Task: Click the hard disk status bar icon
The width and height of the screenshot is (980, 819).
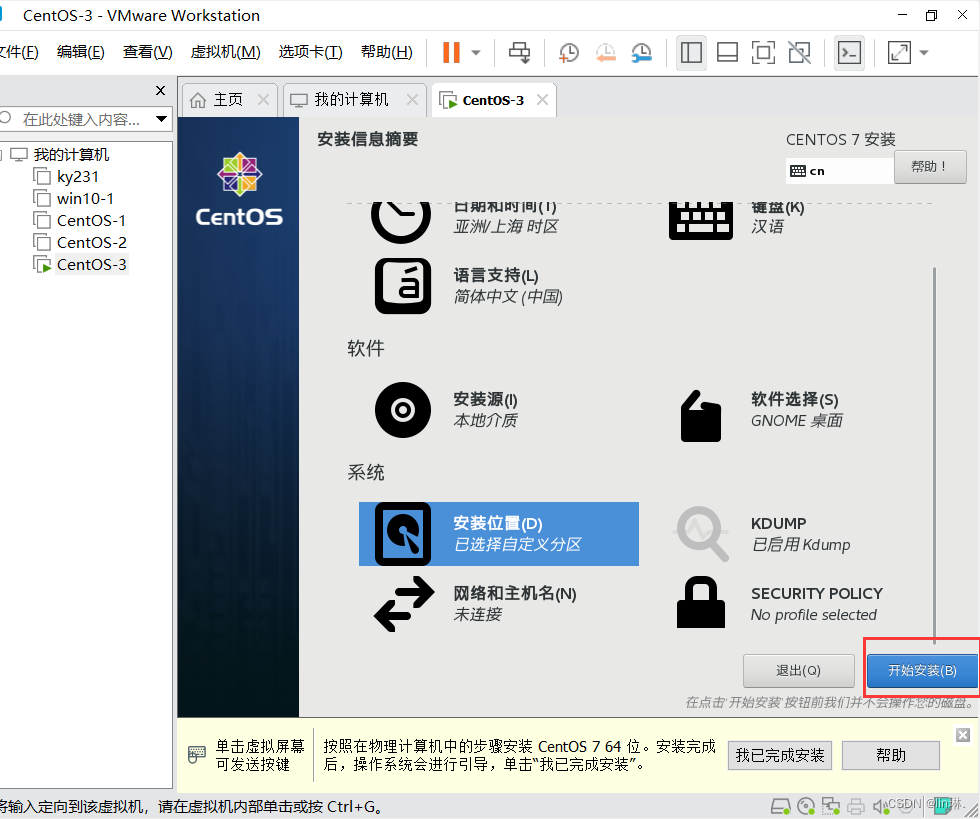Action: (x=780, y=806)
